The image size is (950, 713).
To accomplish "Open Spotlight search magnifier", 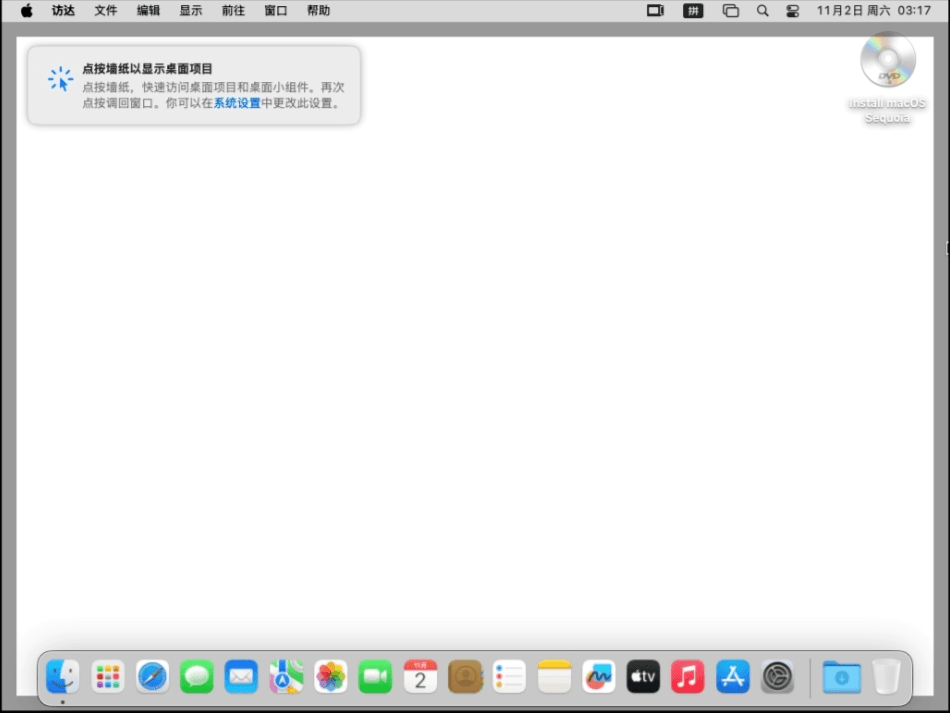I will pyautogui.click(x=762, y=11).
